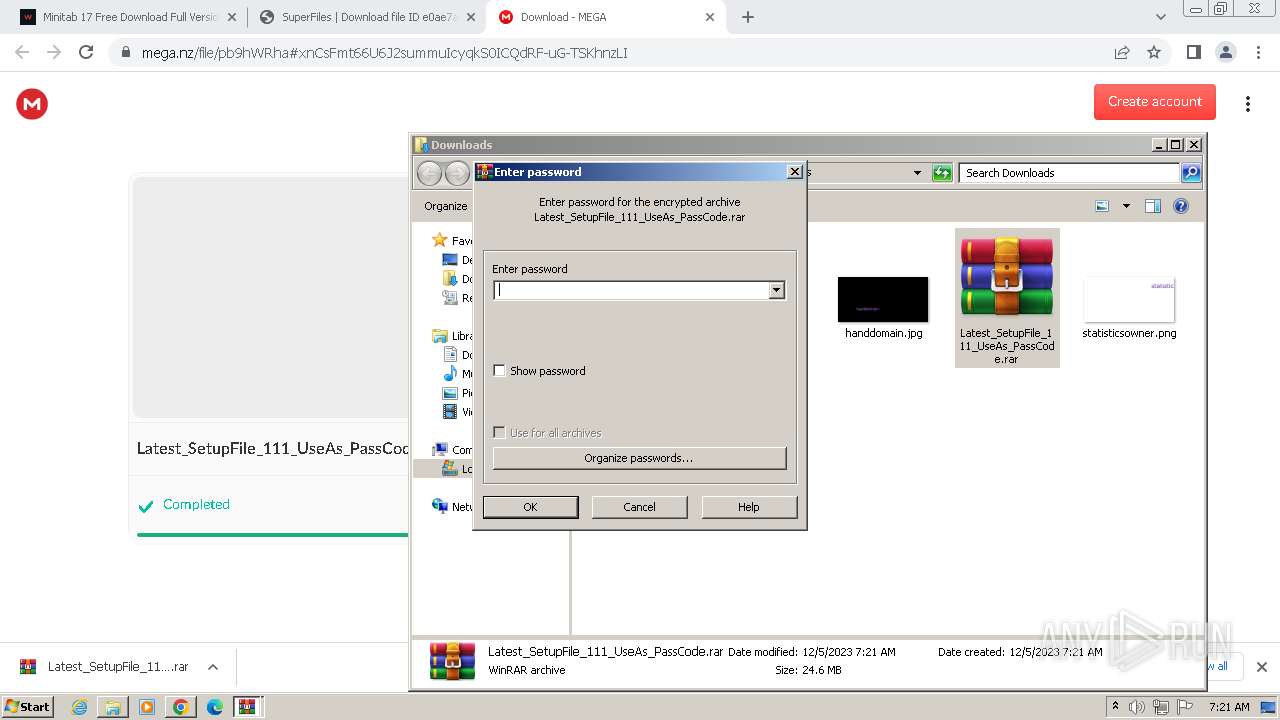This screenshot has width=1280, height=720.
Task: Click the MEGA download progress bar
Action: click(272, 535)
